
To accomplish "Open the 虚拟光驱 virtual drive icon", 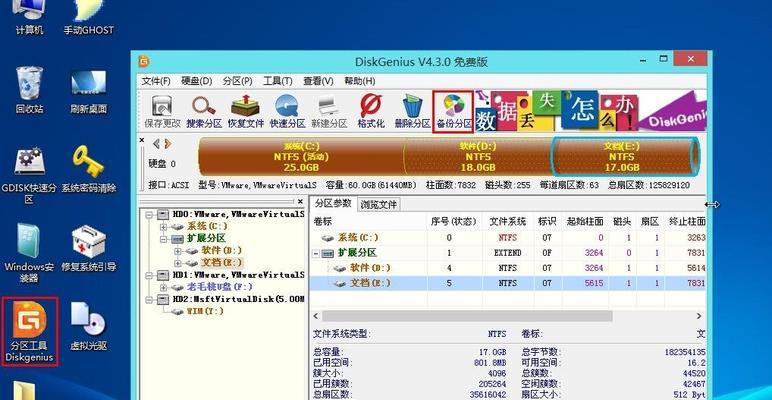I will [89, 326].
